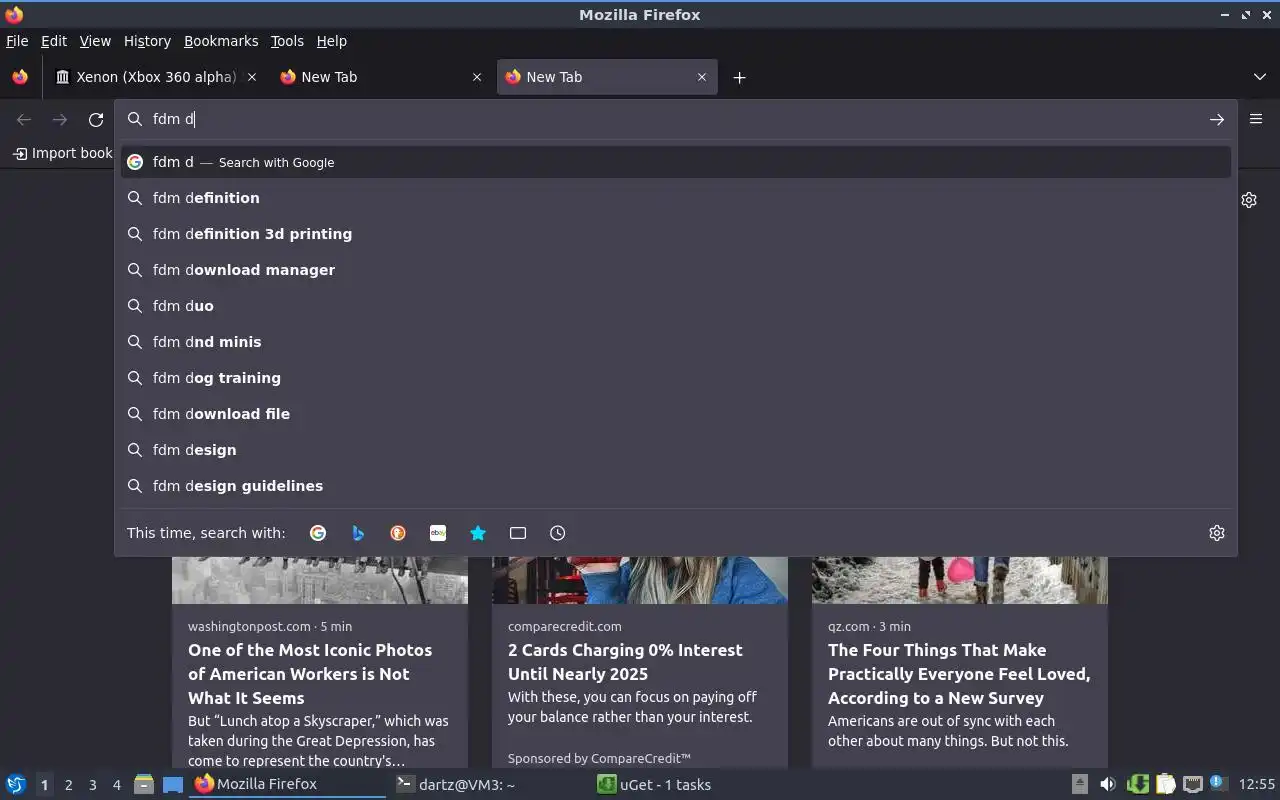
Task: Close the middle New Tab tab
Action: [477, 77]
